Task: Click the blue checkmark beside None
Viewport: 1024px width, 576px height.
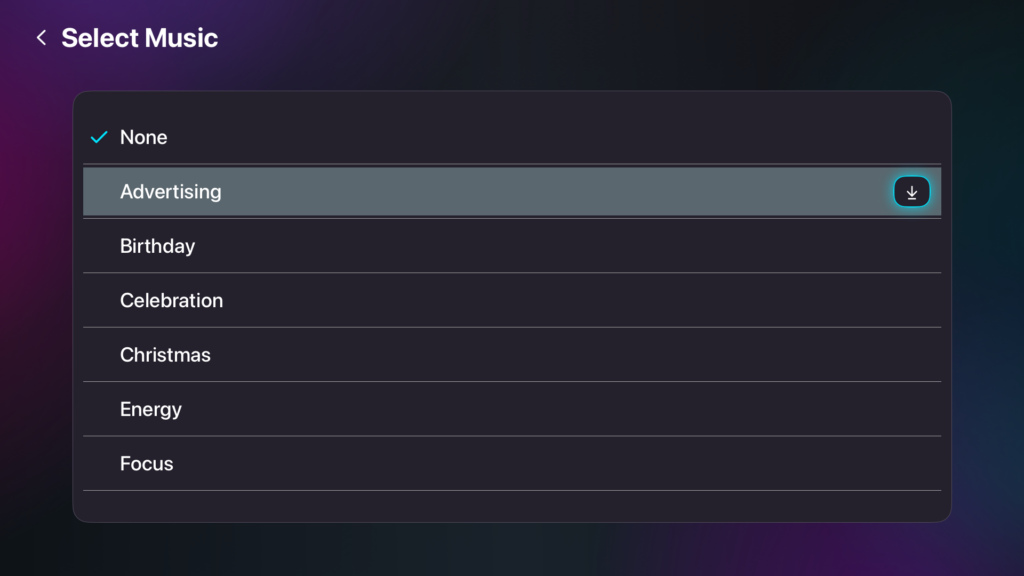Action: point(99,137)
